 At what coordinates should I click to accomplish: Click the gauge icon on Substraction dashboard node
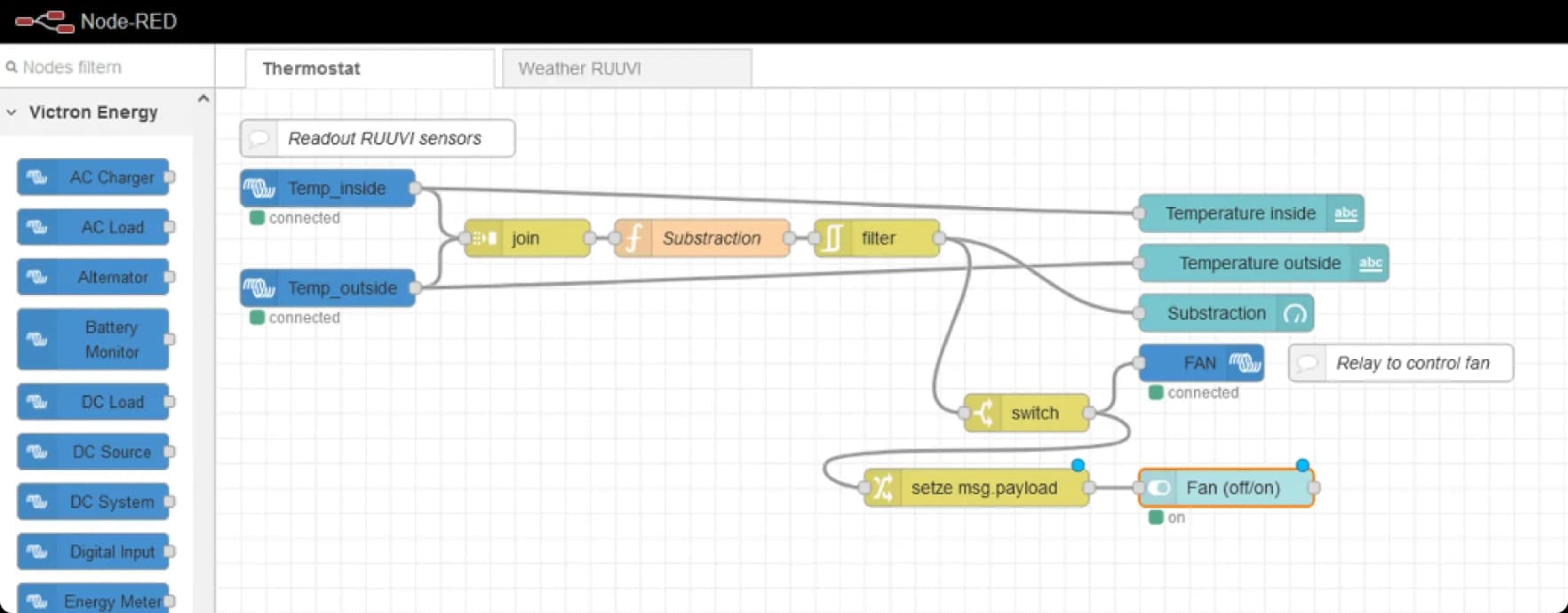[1294, 314]
